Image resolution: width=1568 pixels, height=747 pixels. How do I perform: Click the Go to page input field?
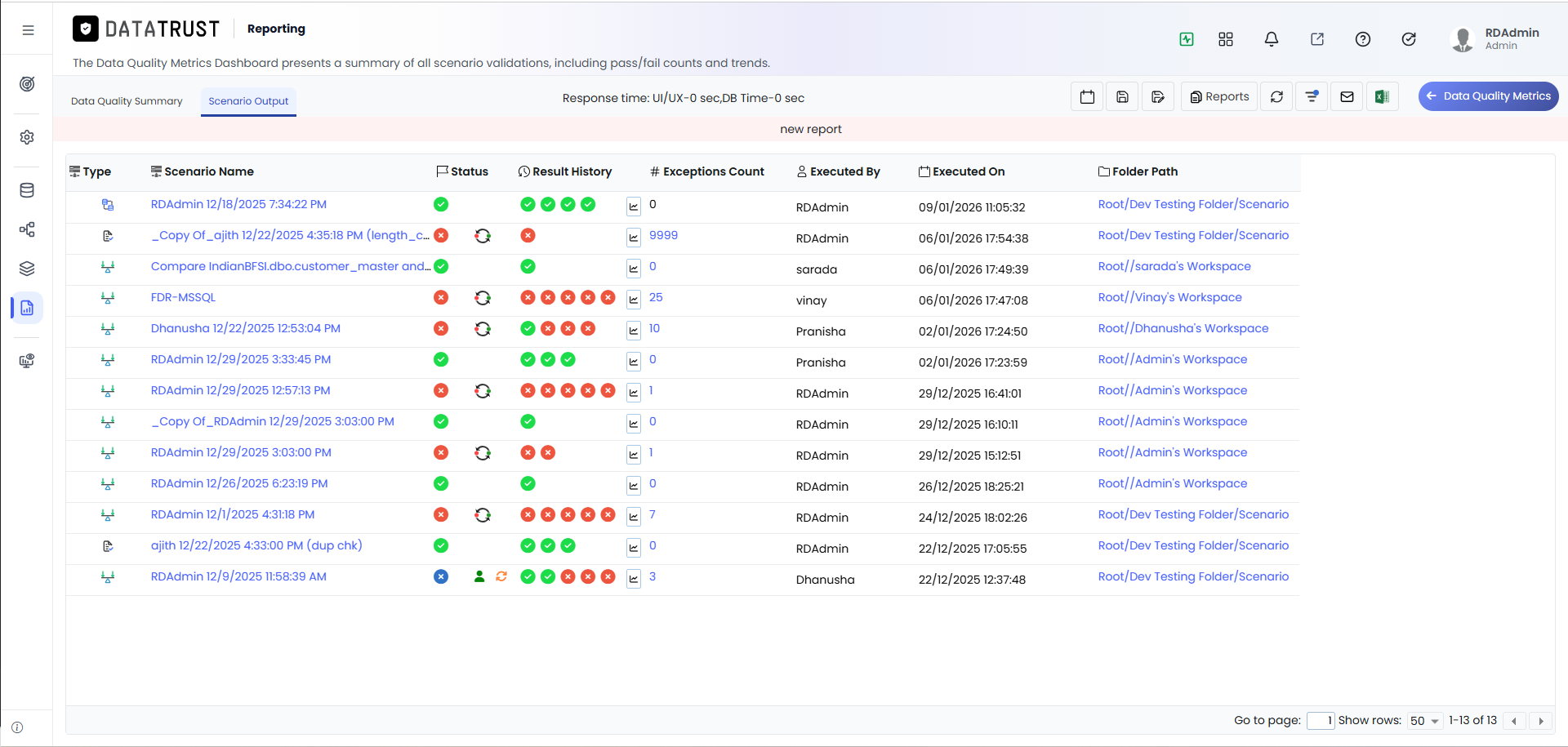[x=1320, y=721]
